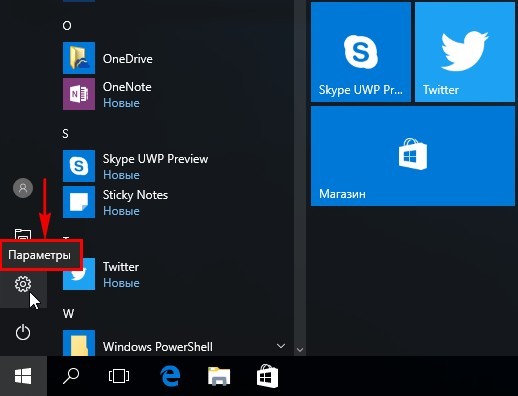Open the Twitter live tile
518x396 pixels.
coord(465,52)
